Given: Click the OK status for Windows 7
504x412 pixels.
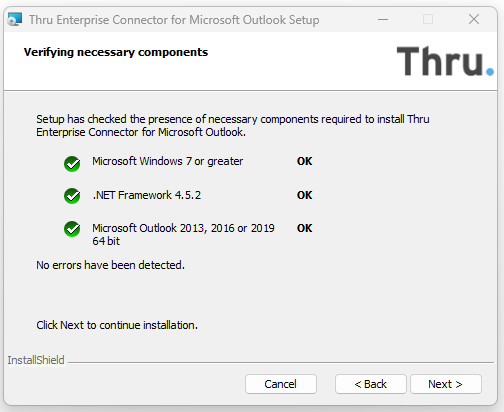Looking at the screenshot, I should 304,161.
